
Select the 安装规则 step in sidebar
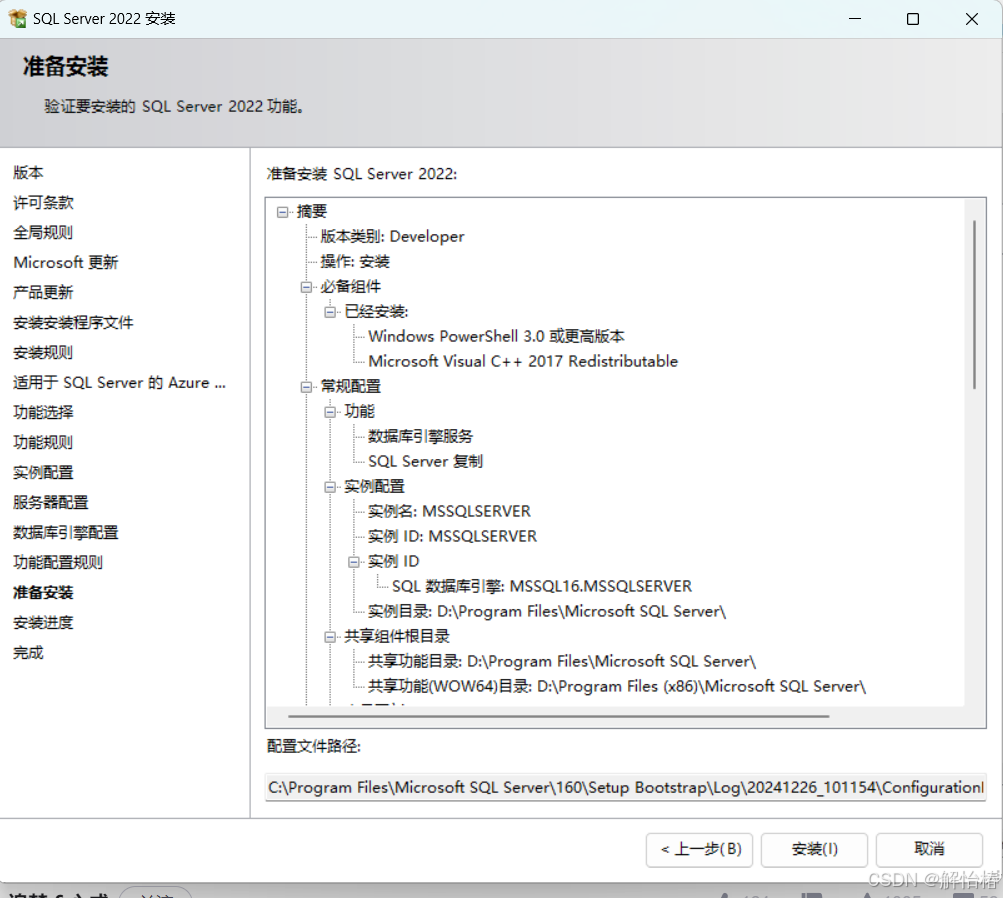point(43,353)
